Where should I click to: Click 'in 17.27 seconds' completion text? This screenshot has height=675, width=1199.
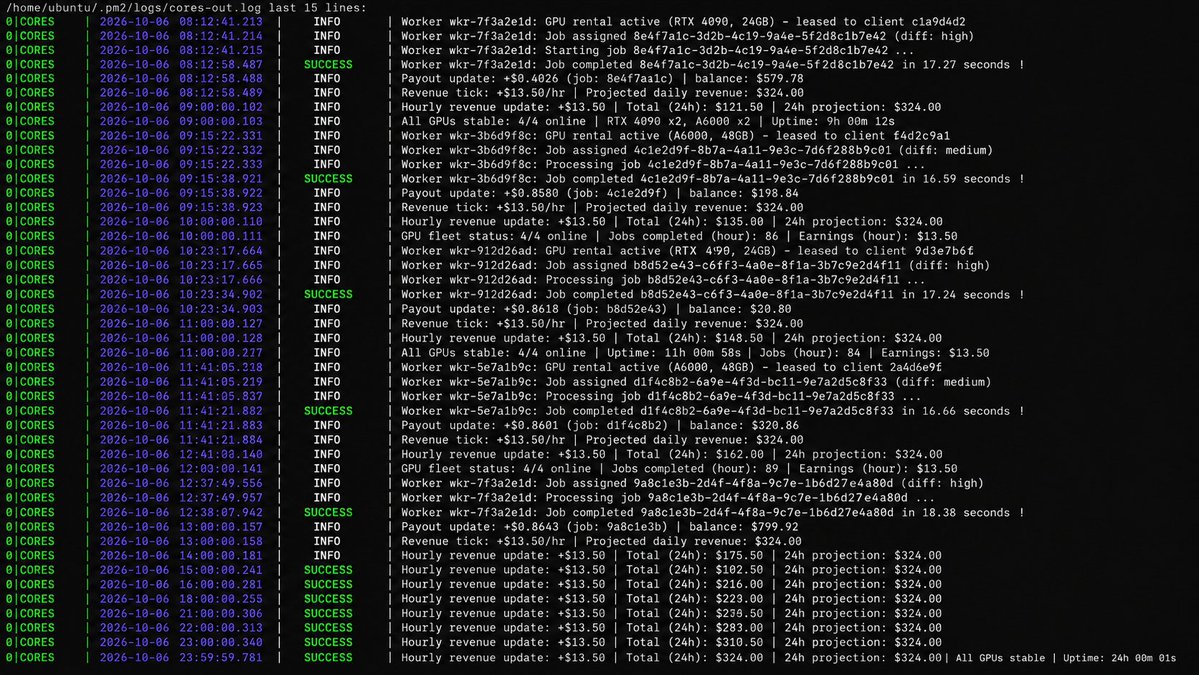click(x=955, y=65)
